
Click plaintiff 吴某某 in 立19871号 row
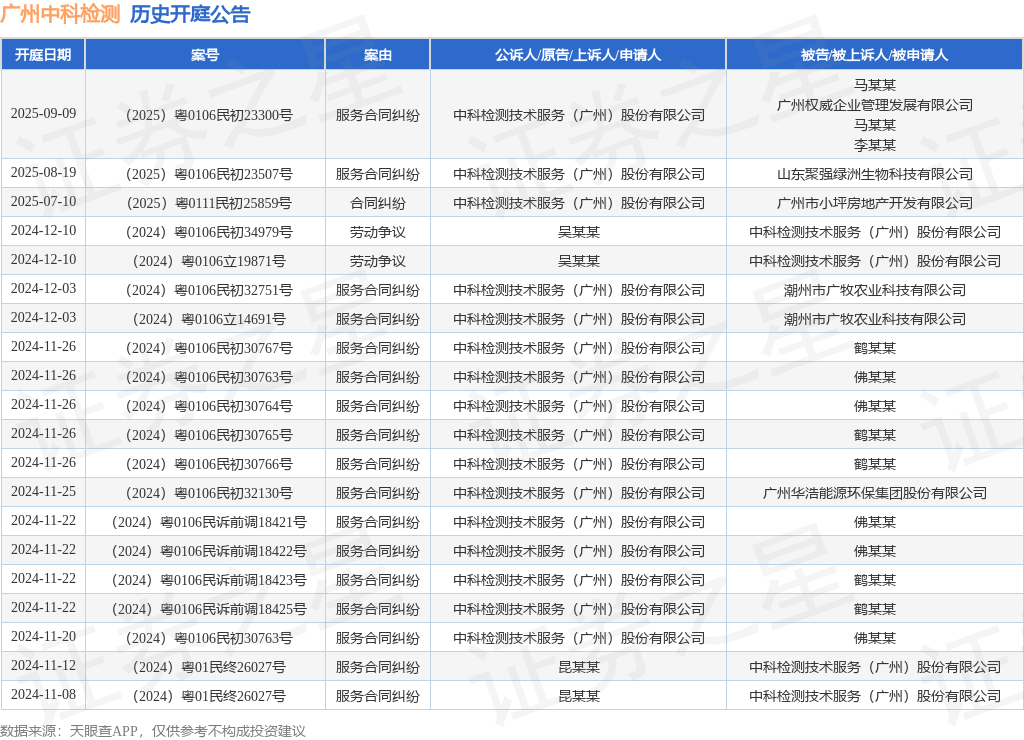tap(579, 261)
